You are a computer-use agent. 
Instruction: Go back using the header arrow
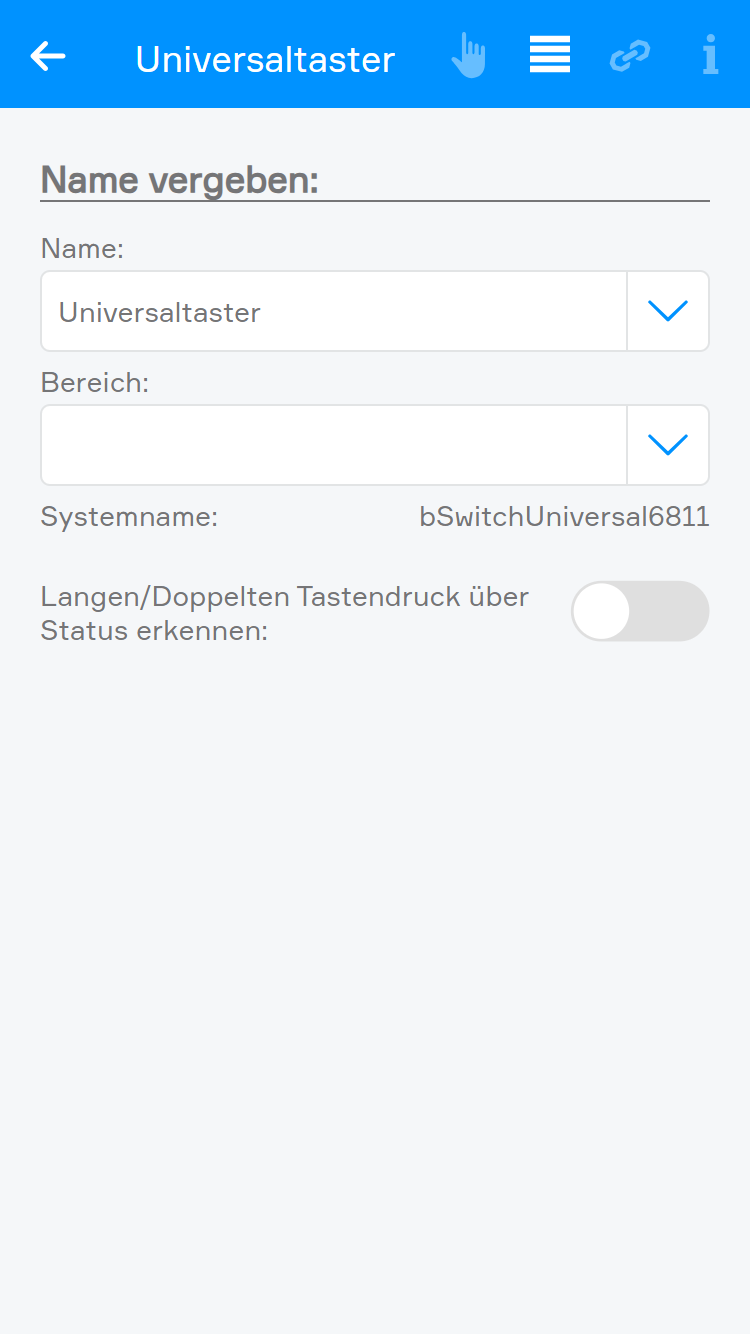click(48, 56)
